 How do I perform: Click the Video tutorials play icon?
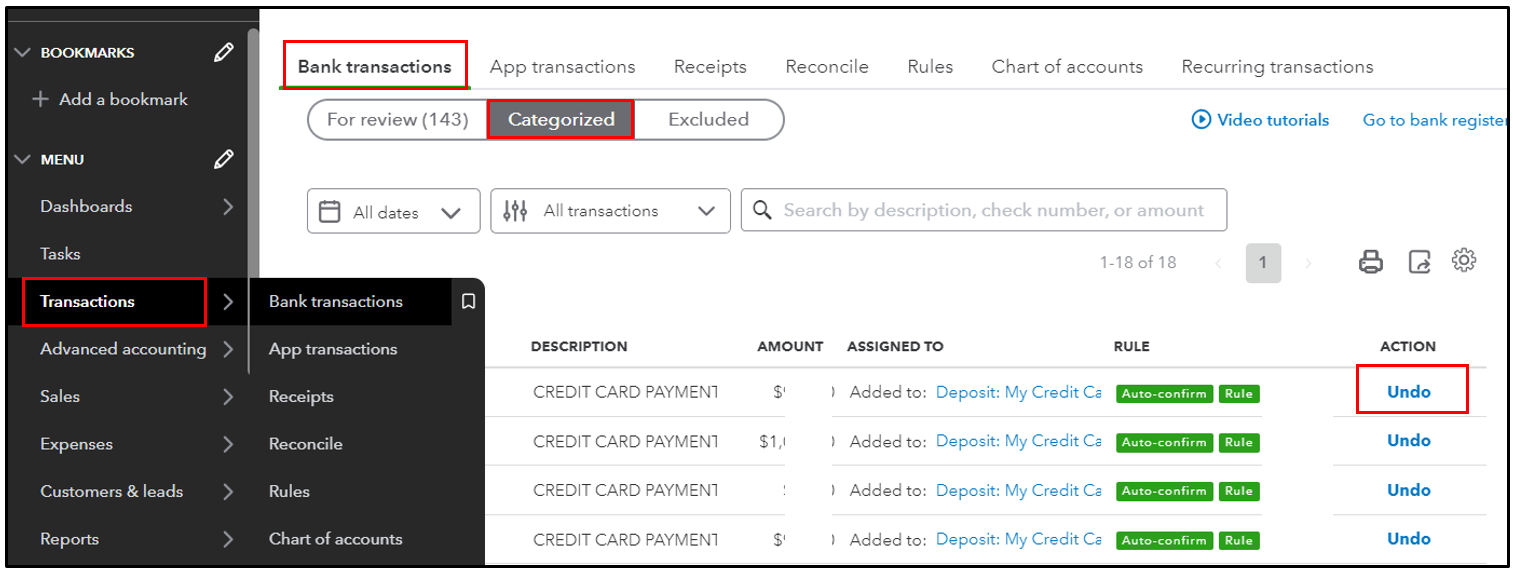pos(1201,120)
